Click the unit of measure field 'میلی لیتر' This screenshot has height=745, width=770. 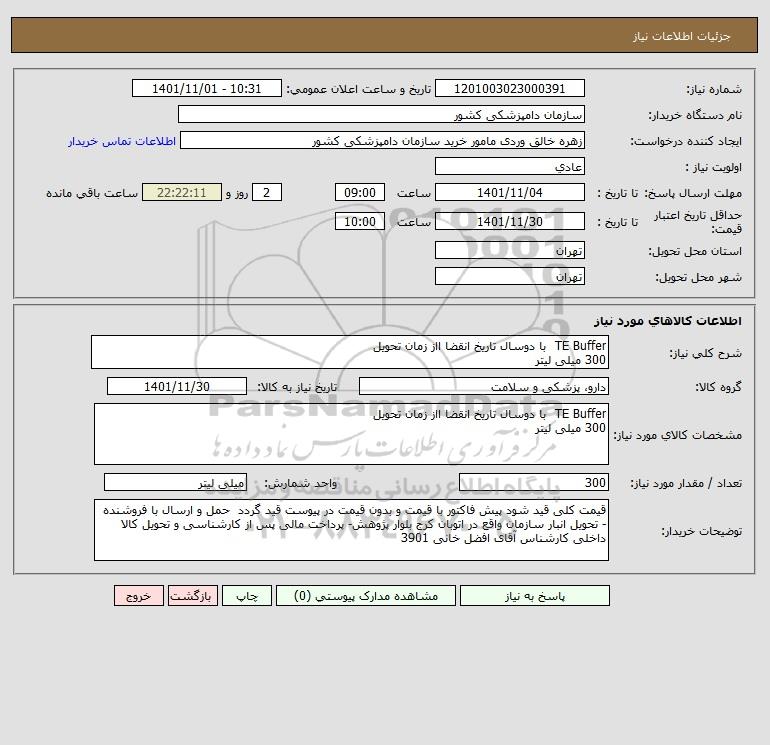click(x=175, y=483)
